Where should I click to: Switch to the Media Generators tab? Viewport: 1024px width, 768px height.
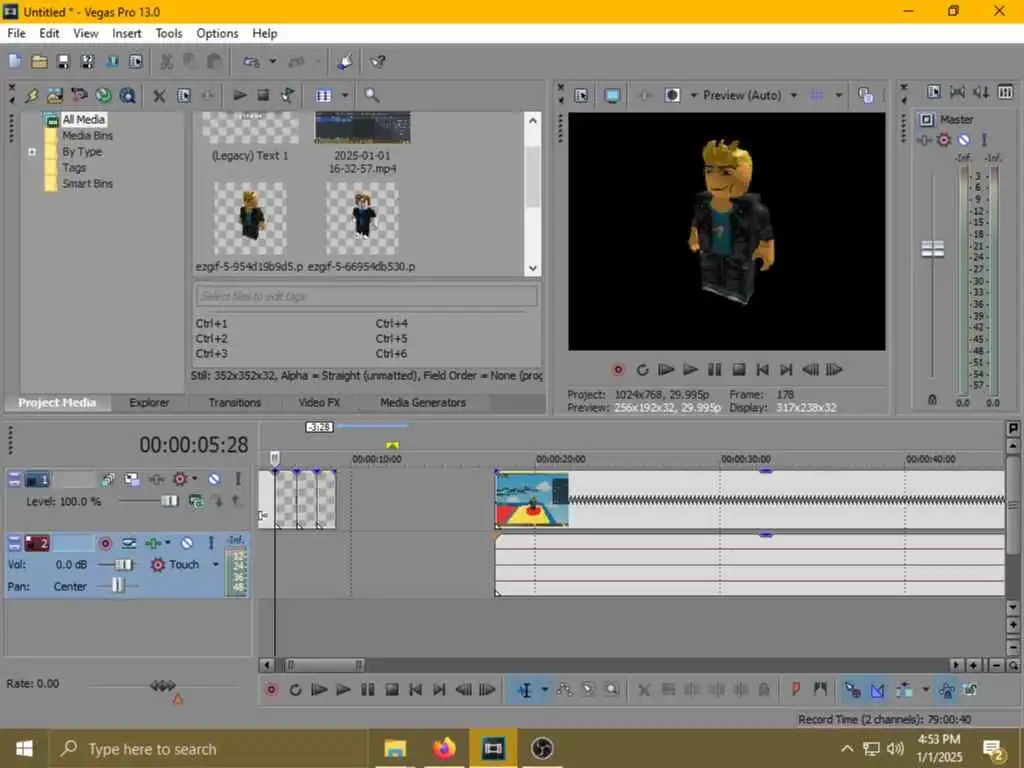tap(423, 403)
